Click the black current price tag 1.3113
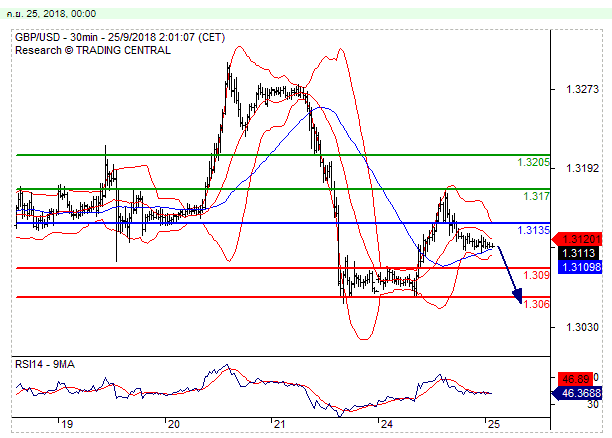Viewport: 612px width, 438px height. 578,253
